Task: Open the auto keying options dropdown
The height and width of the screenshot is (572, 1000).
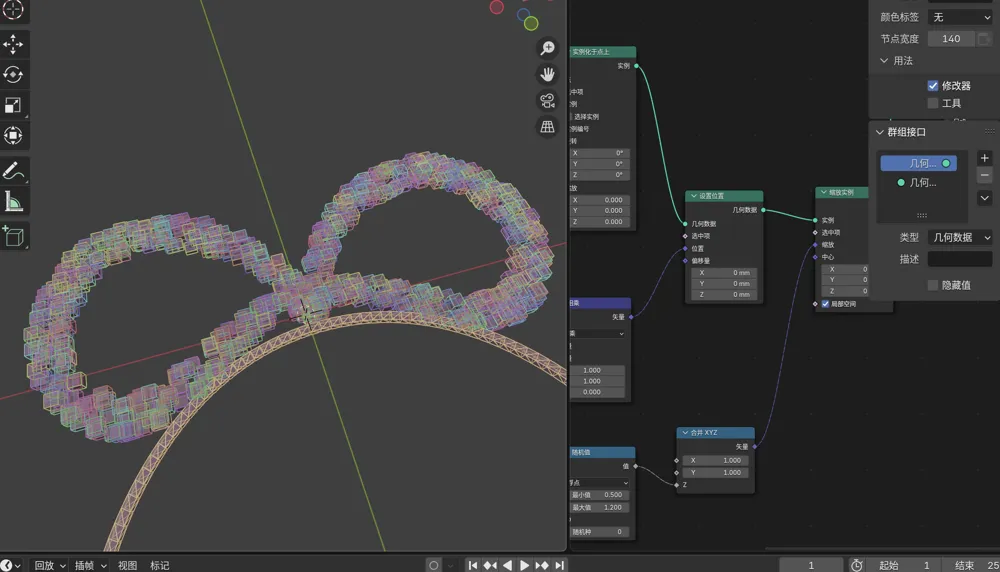Action: pos(450,565)
